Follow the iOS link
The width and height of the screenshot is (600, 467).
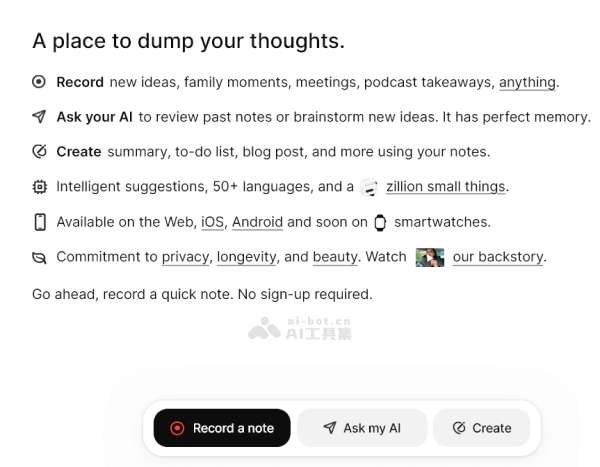pos(212,222)
